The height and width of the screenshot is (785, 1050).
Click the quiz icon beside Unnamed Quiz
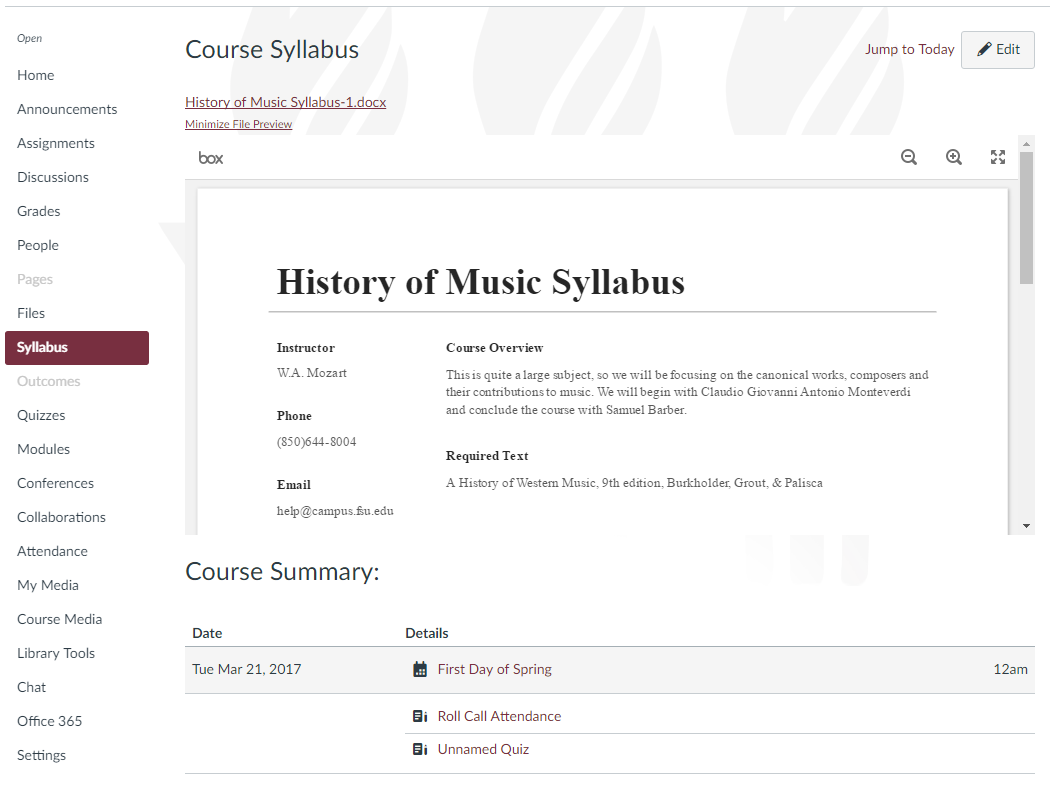420,749
